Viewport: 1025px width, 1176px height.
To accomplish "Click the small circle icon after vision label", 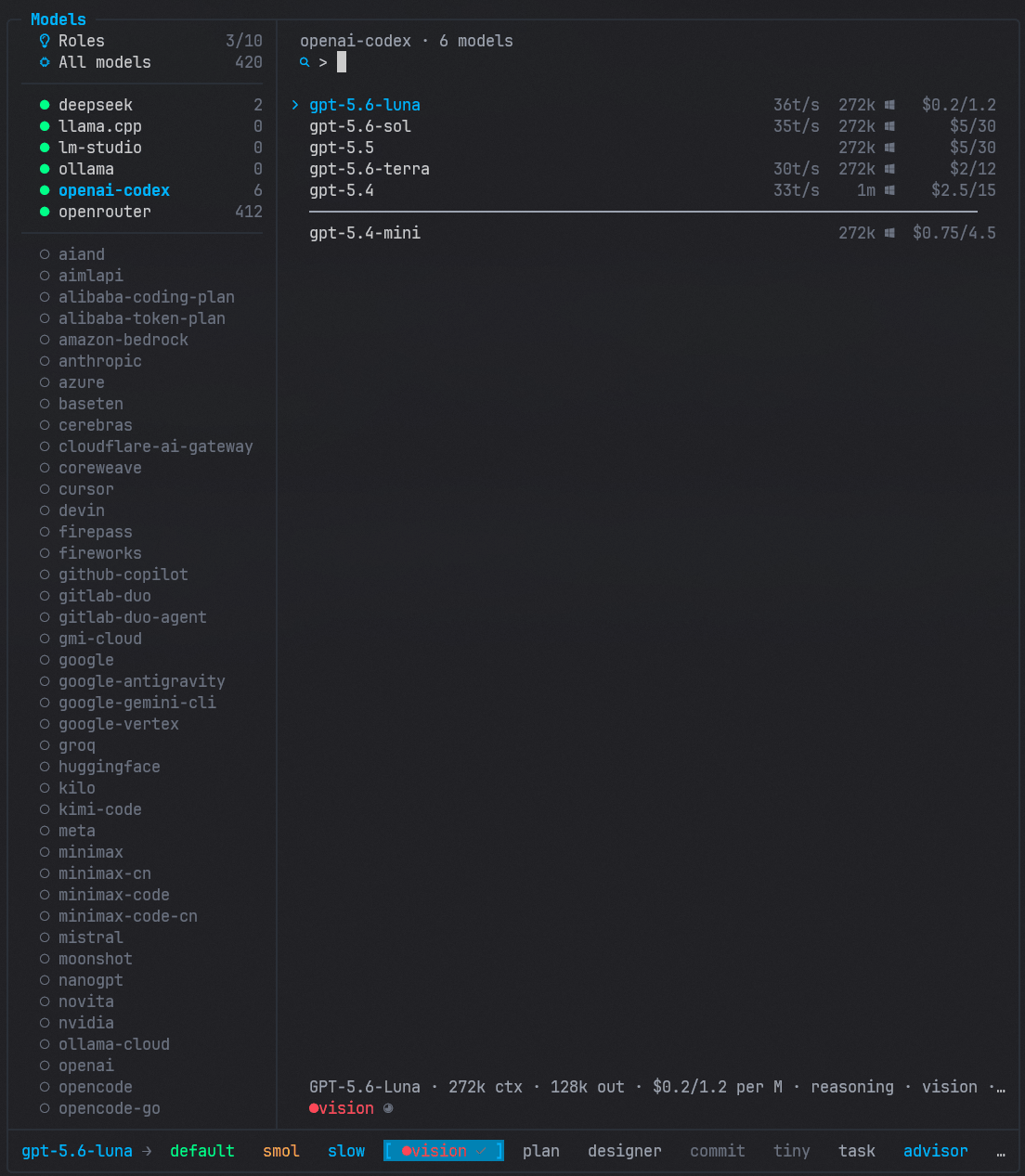I will pos(388,1108).
